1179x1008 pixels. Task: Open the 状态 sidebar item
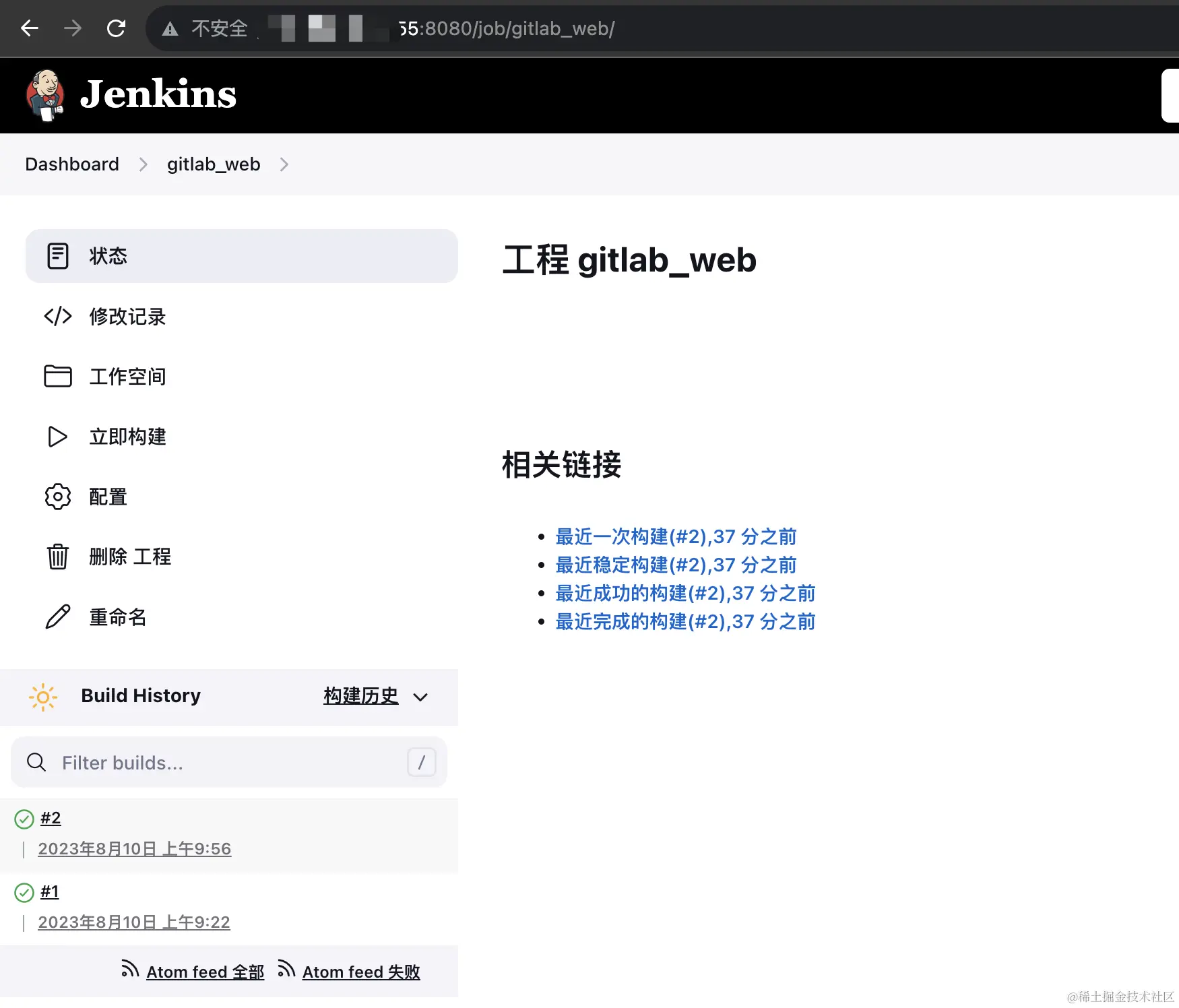[242, 256]
